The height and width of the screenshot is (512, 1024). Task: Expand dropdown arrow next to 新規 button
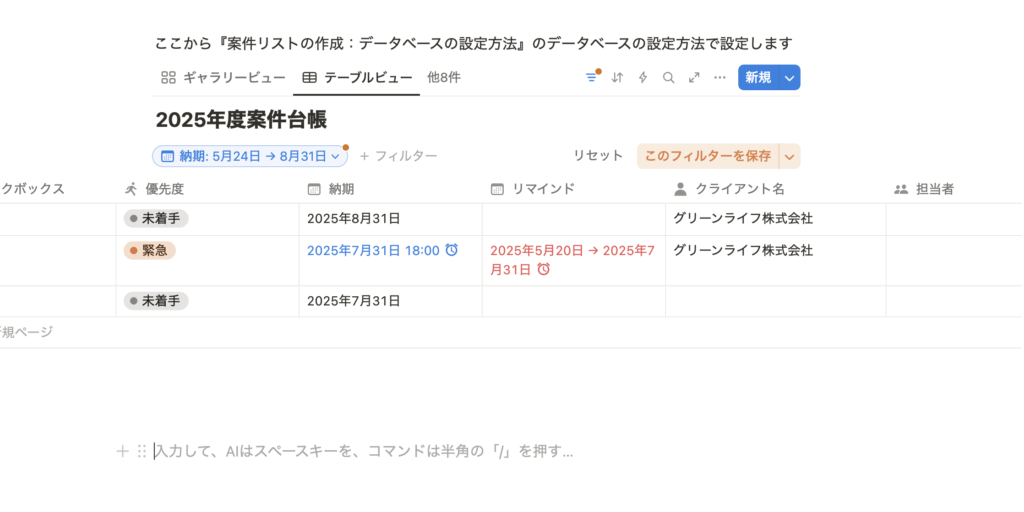[790, 77]
